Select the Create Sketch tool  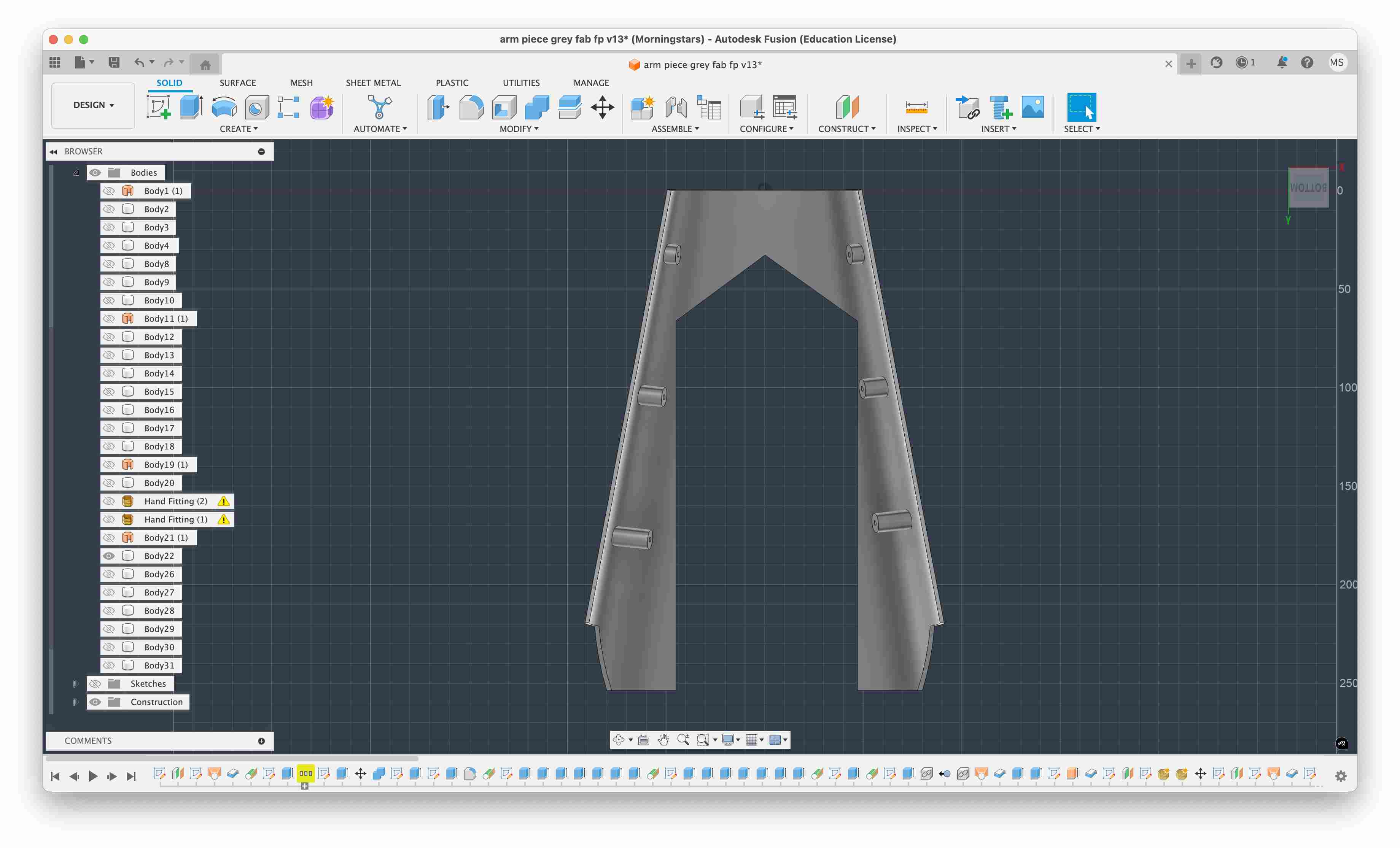(159, 107)
